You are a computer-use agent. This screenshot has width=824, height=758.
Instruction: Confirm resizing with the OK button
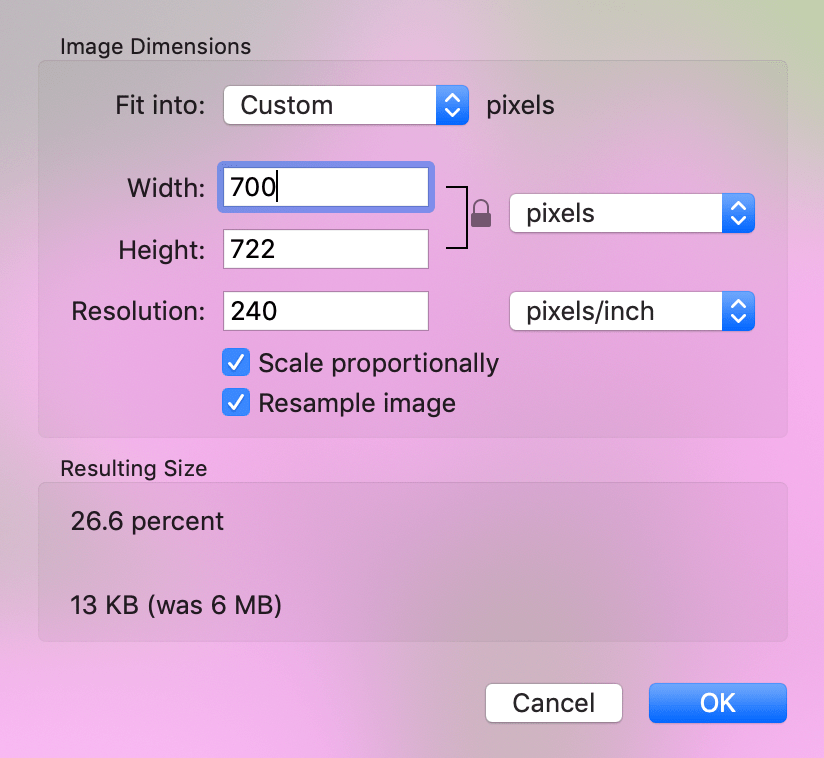[718, 703]
